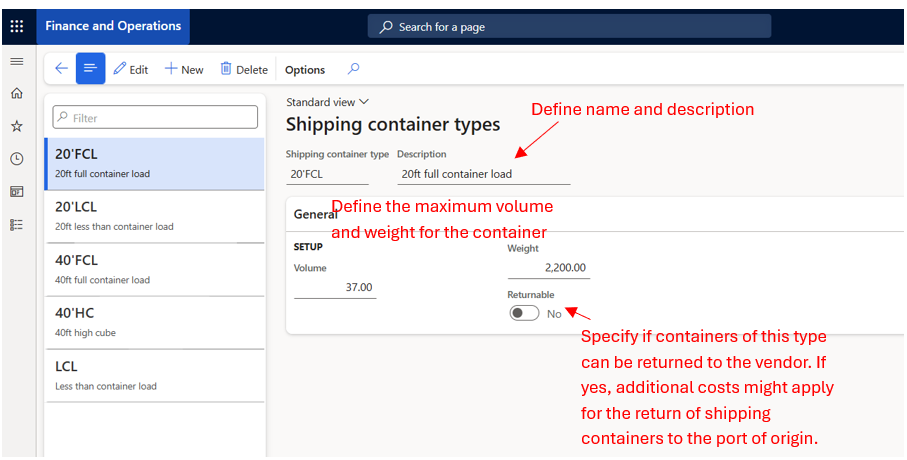Collapse the General section header
Screen dimensions: 907x460
click(595, 214)
